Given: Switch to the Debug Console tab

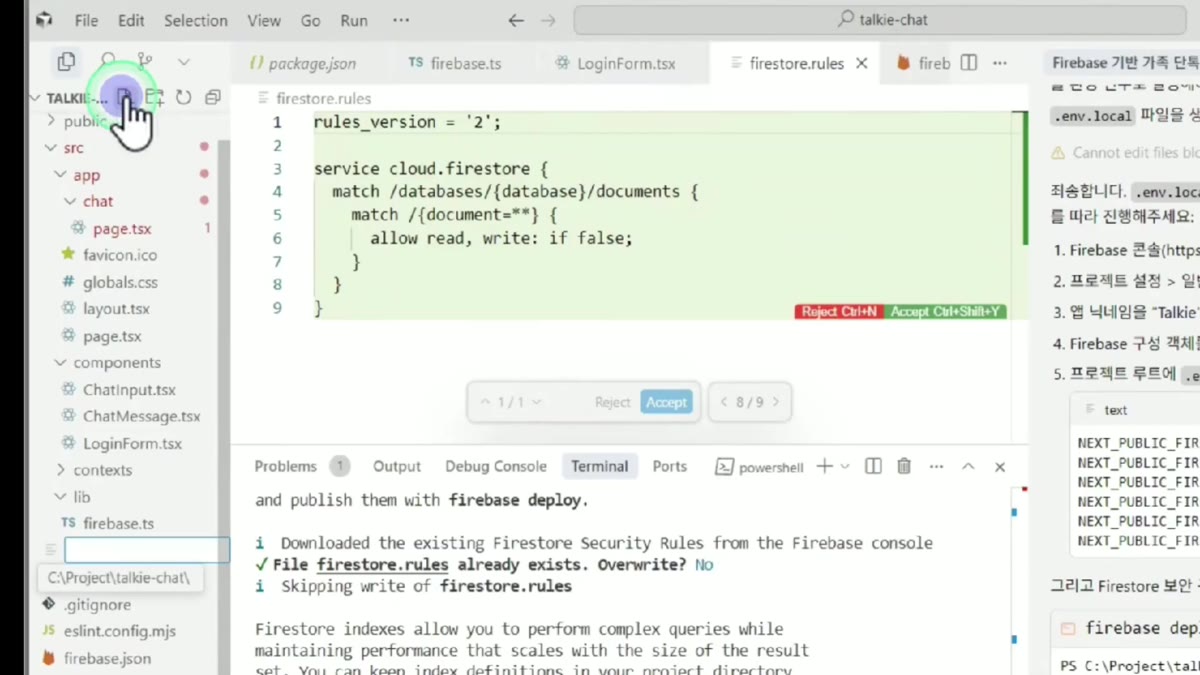Looking at the screenshot, I should pyautogui.click(x=496, y=466).
